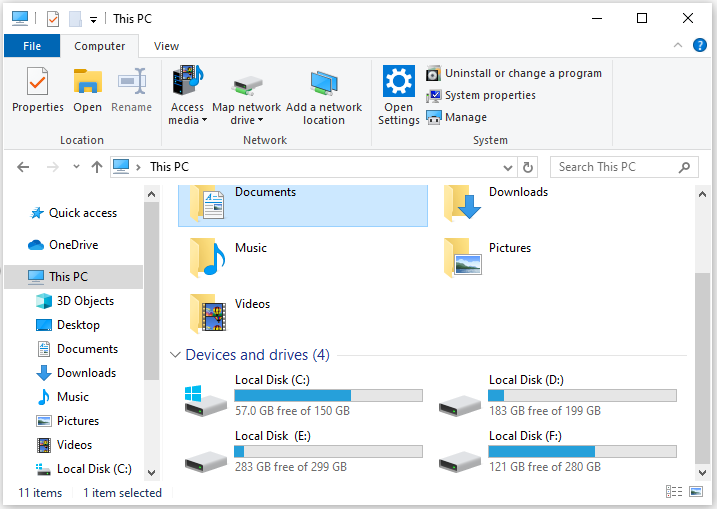This screenshot has width=717, height=509.
Task: Click the F: drive usage bar
Action: pos(582,452)
